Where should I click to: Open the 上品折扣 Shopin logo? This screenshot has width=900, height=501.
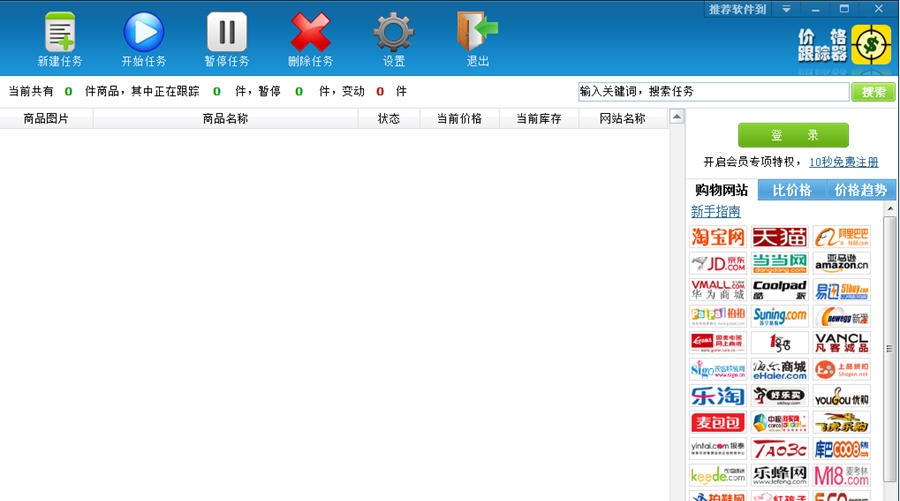click(x=841, y=370)
